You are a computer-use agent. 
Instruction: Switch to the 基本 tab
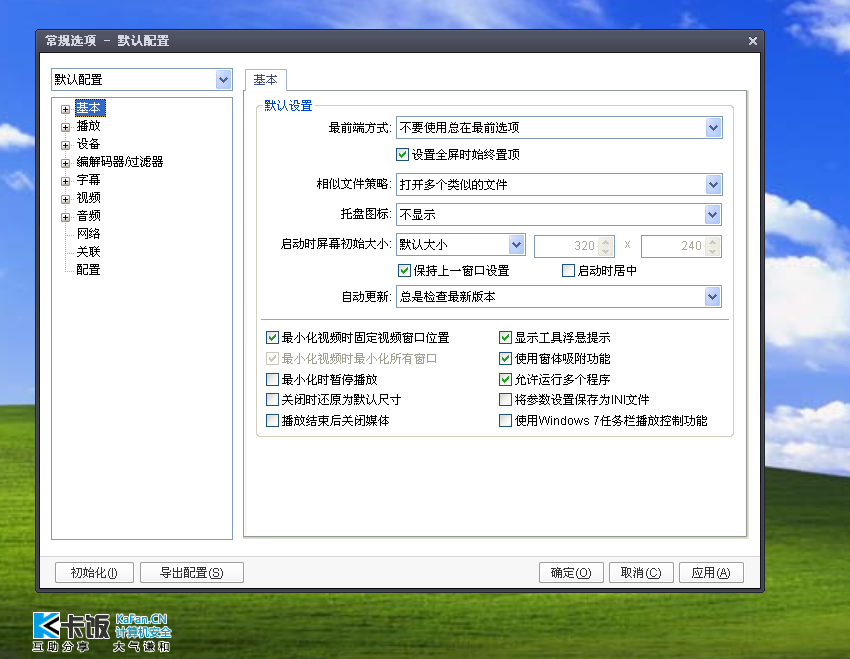point(266,80)
